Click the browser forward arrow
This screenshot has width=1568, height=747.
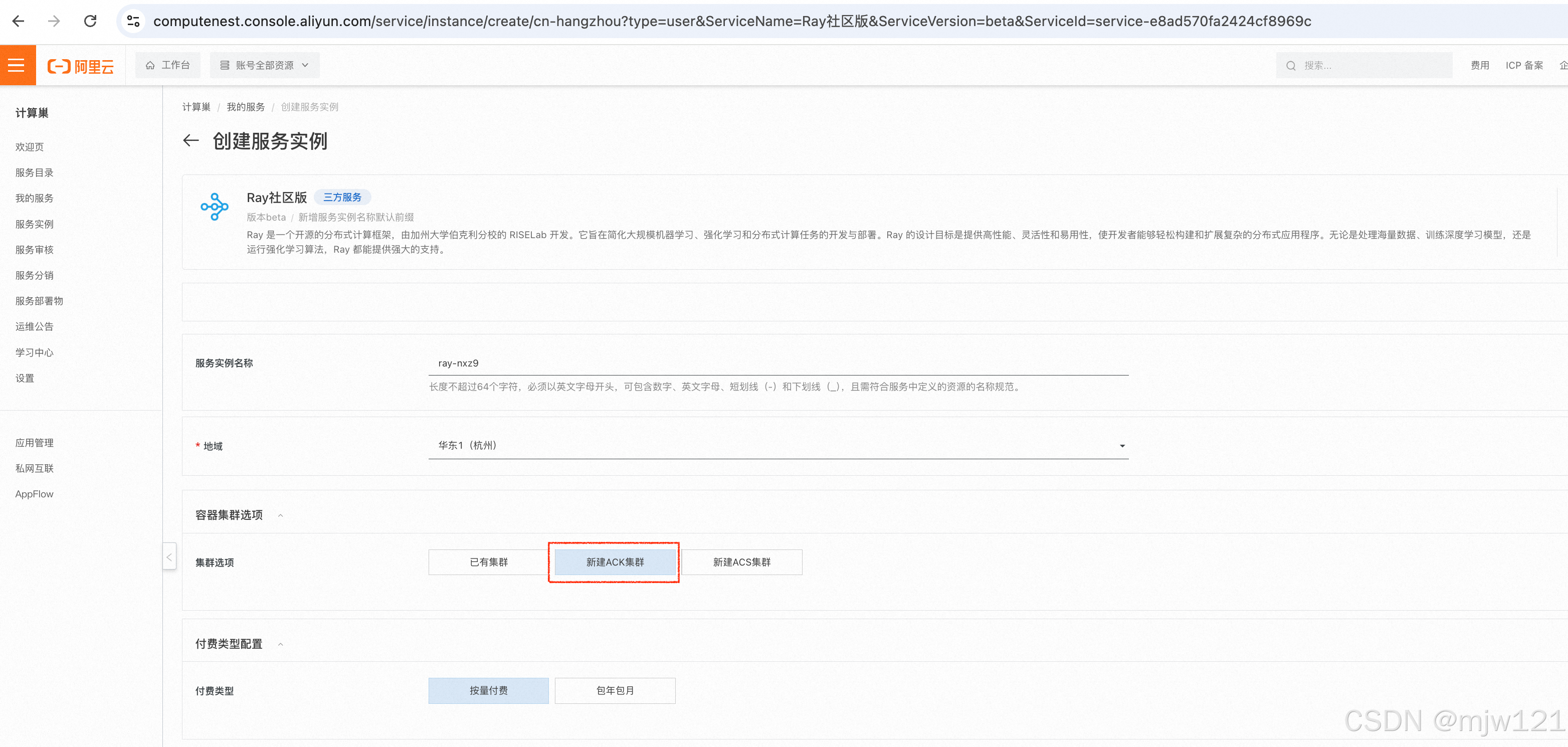[x=54, y=22]
